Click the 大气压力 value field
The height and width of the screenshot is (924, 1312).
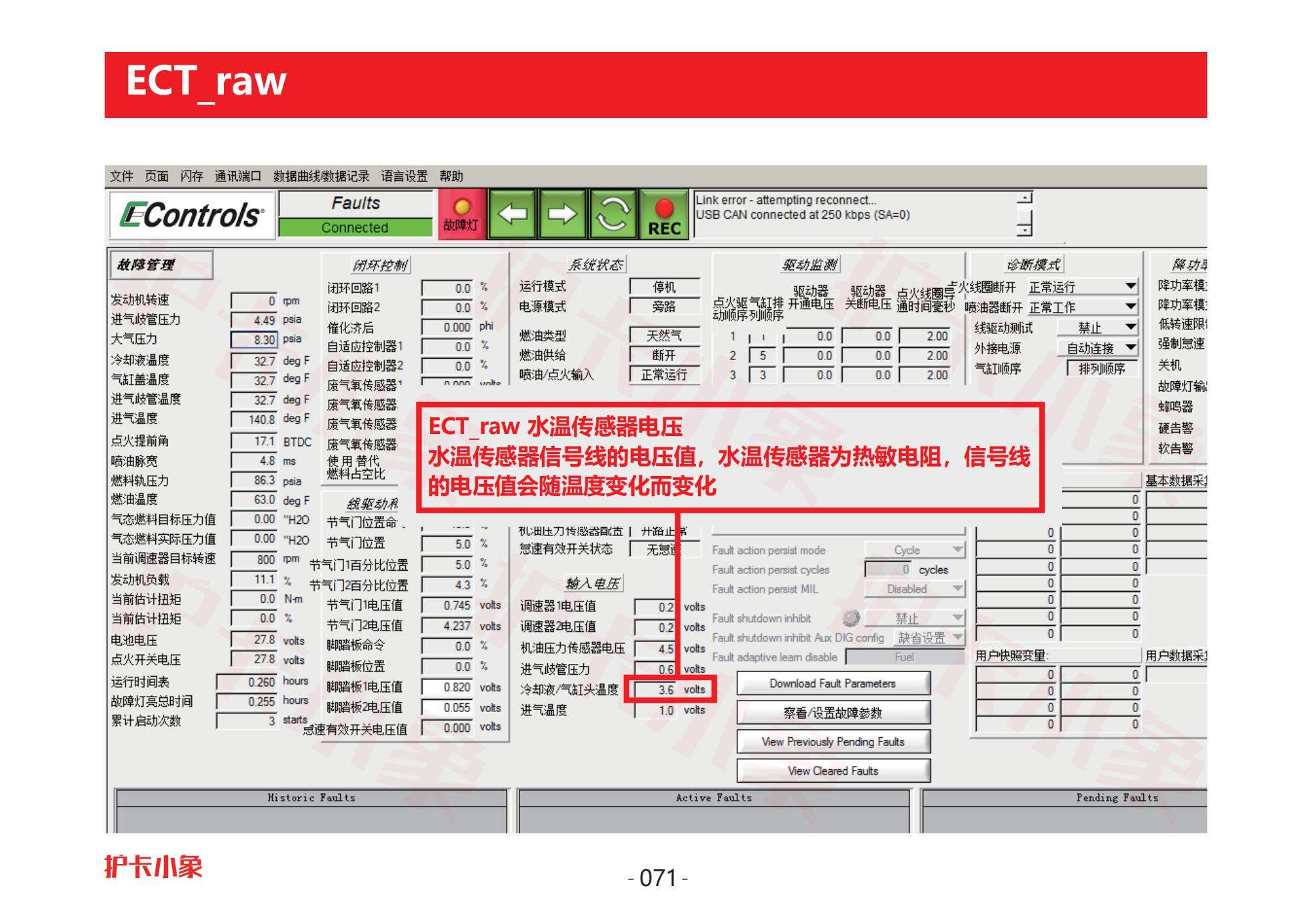254,339
